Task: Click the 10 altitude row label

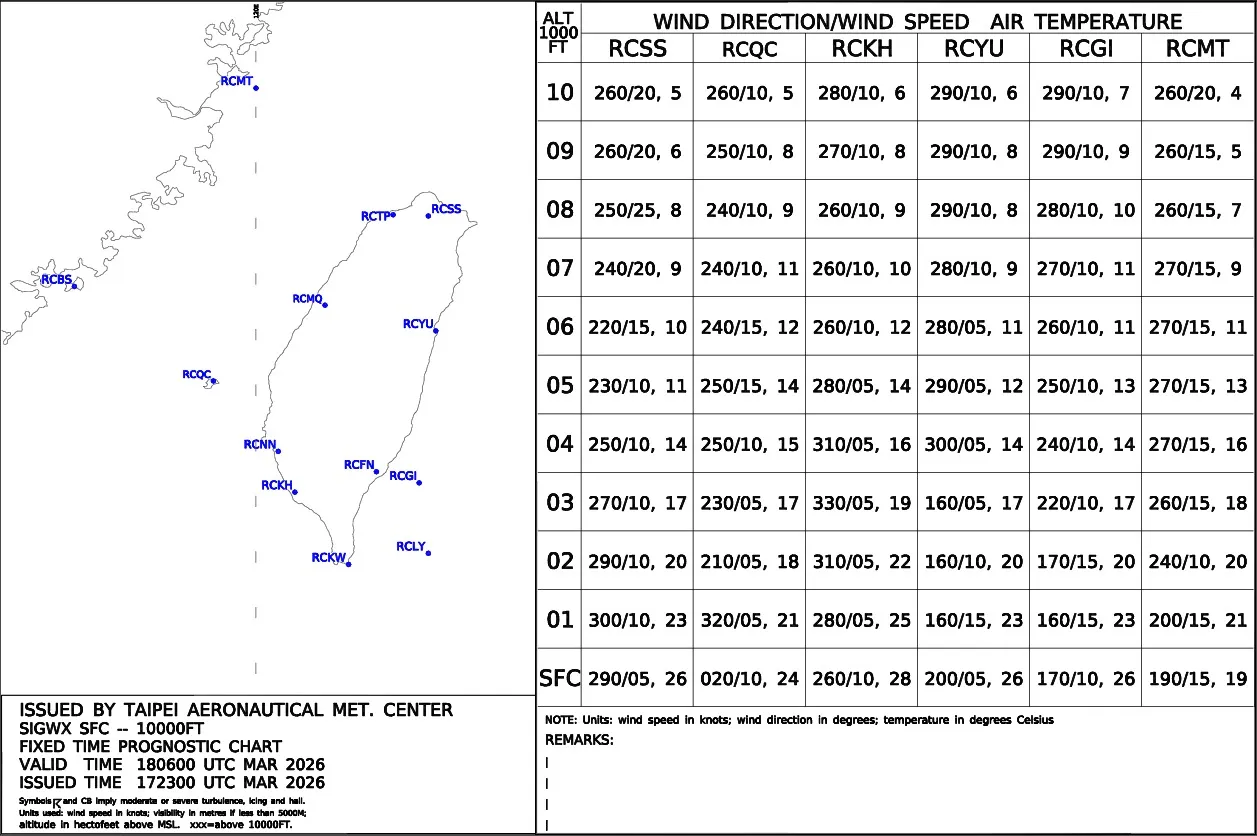Action: (559, 93)
